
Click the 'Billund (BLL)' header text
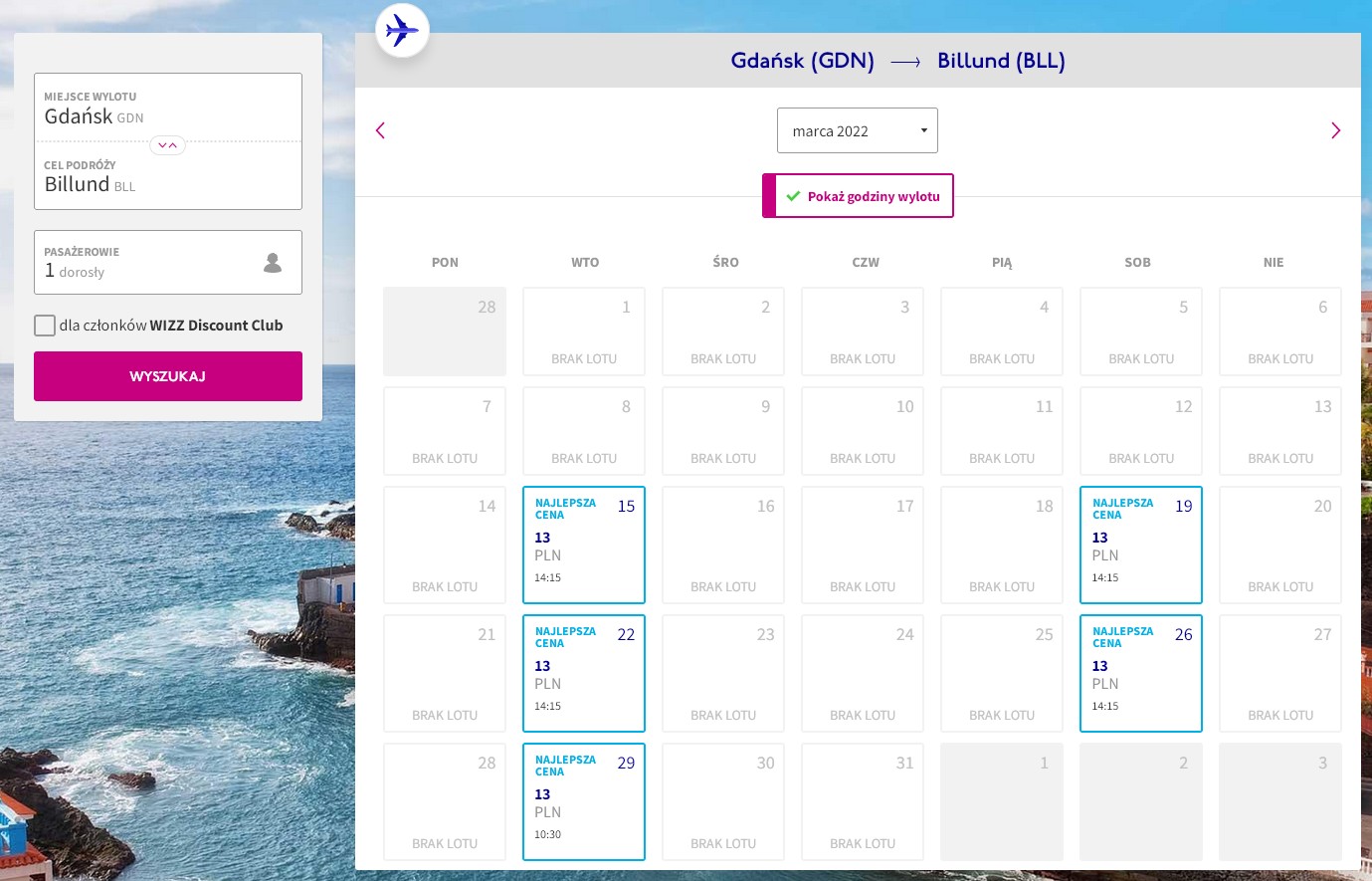click(1001, 61)
